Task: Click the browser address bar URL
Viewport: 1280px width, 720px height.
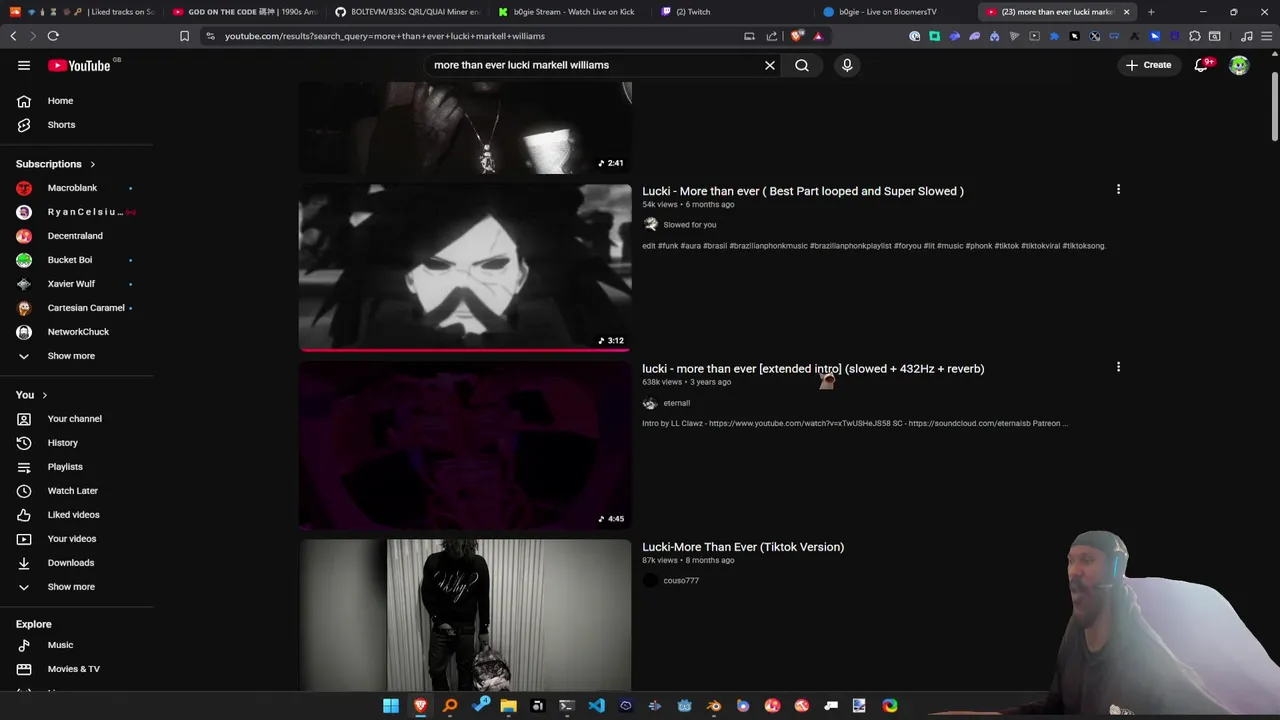Action: coord(385,36)
